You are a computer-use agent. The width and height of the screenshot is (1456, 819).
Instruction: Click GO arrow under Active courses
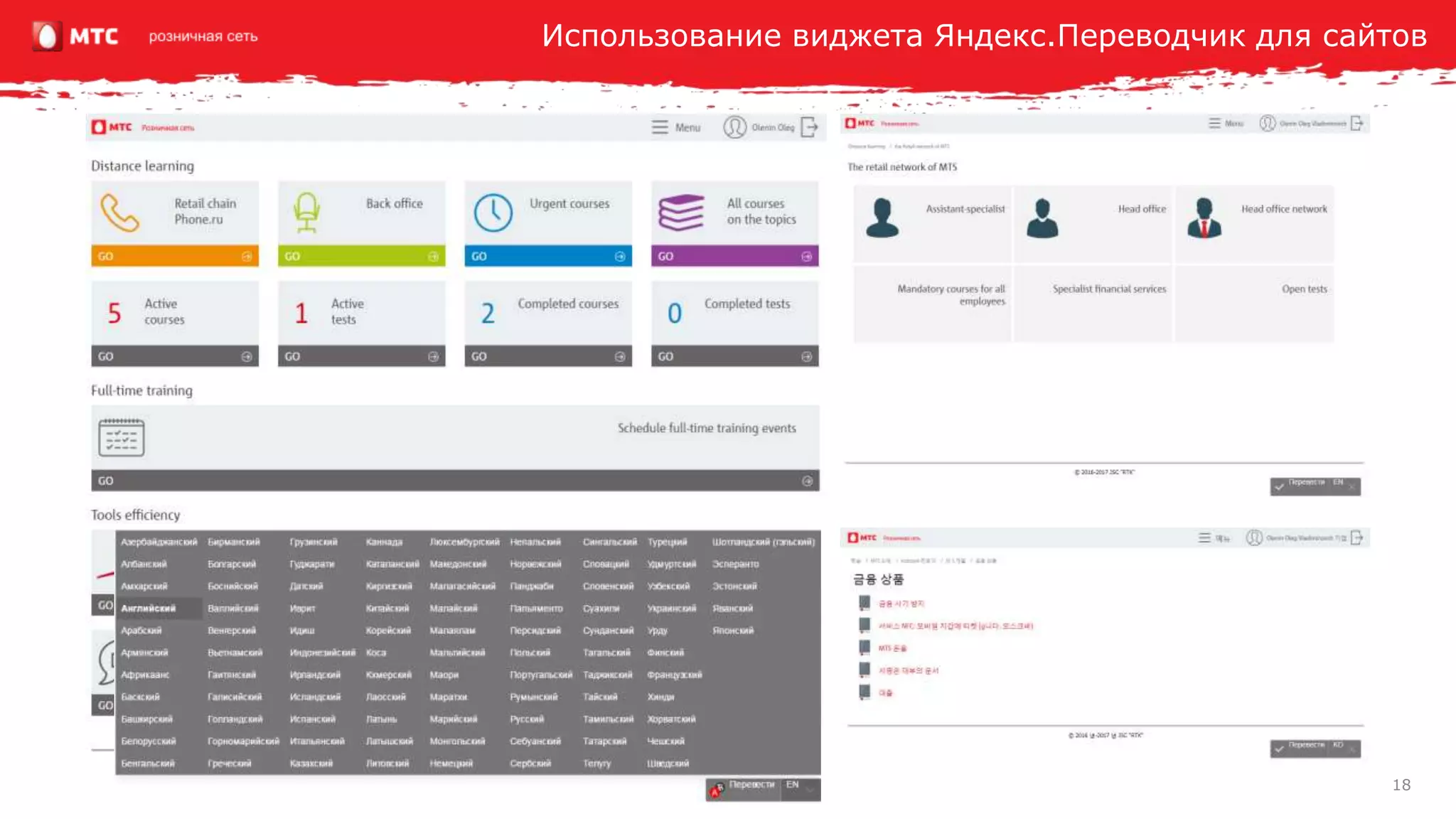246,356
